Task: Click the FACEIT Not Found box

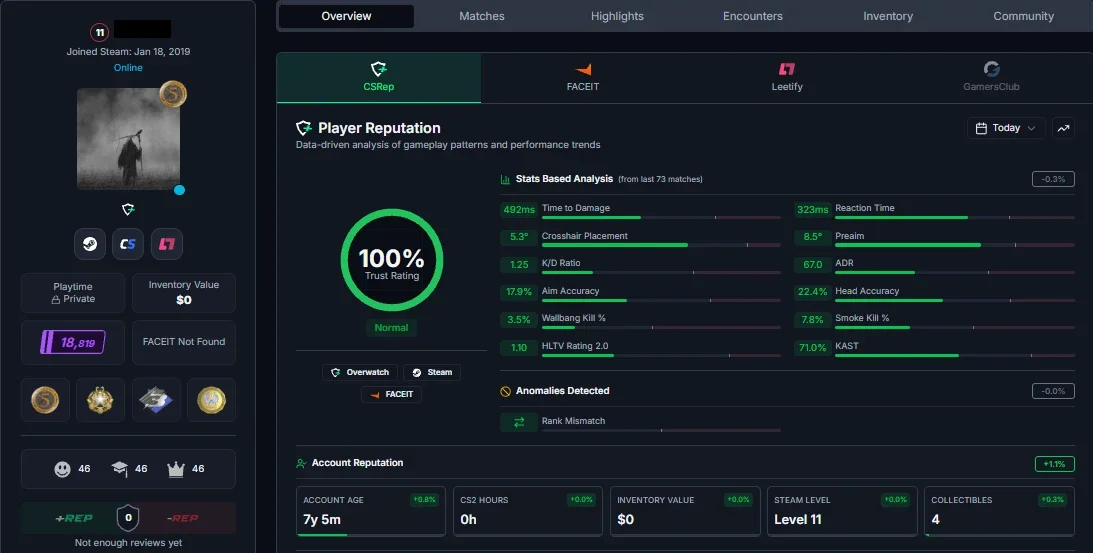Action: click(184, 342)
